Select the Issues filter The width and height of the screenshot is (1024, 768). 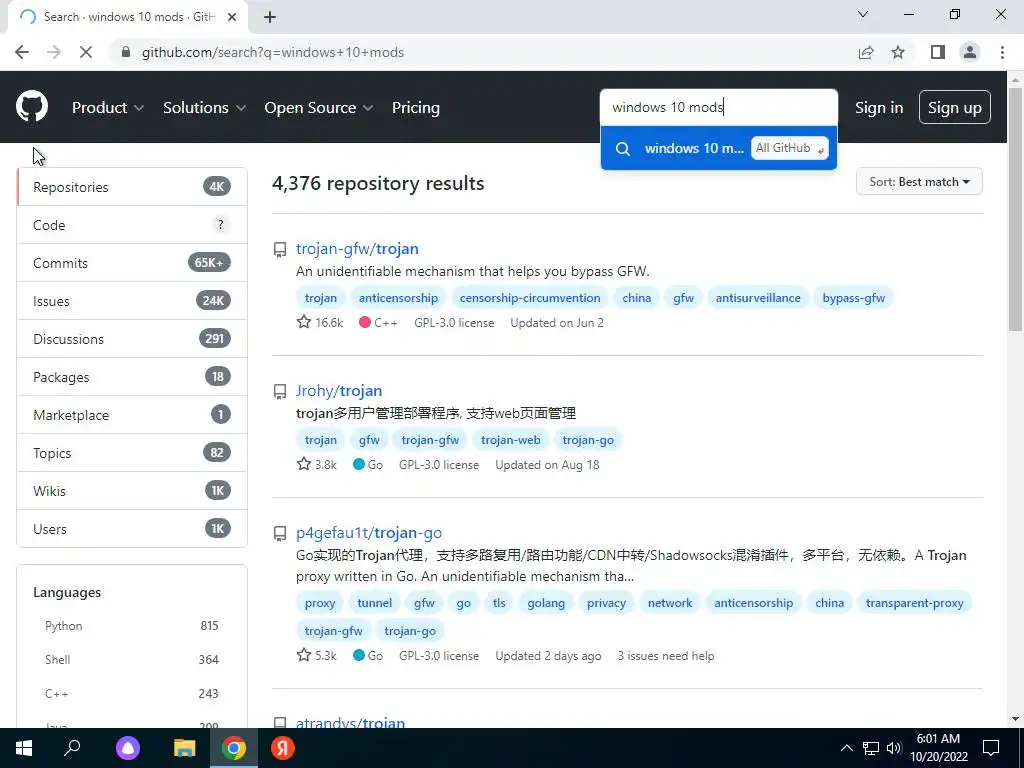click(x=132, y=300)
